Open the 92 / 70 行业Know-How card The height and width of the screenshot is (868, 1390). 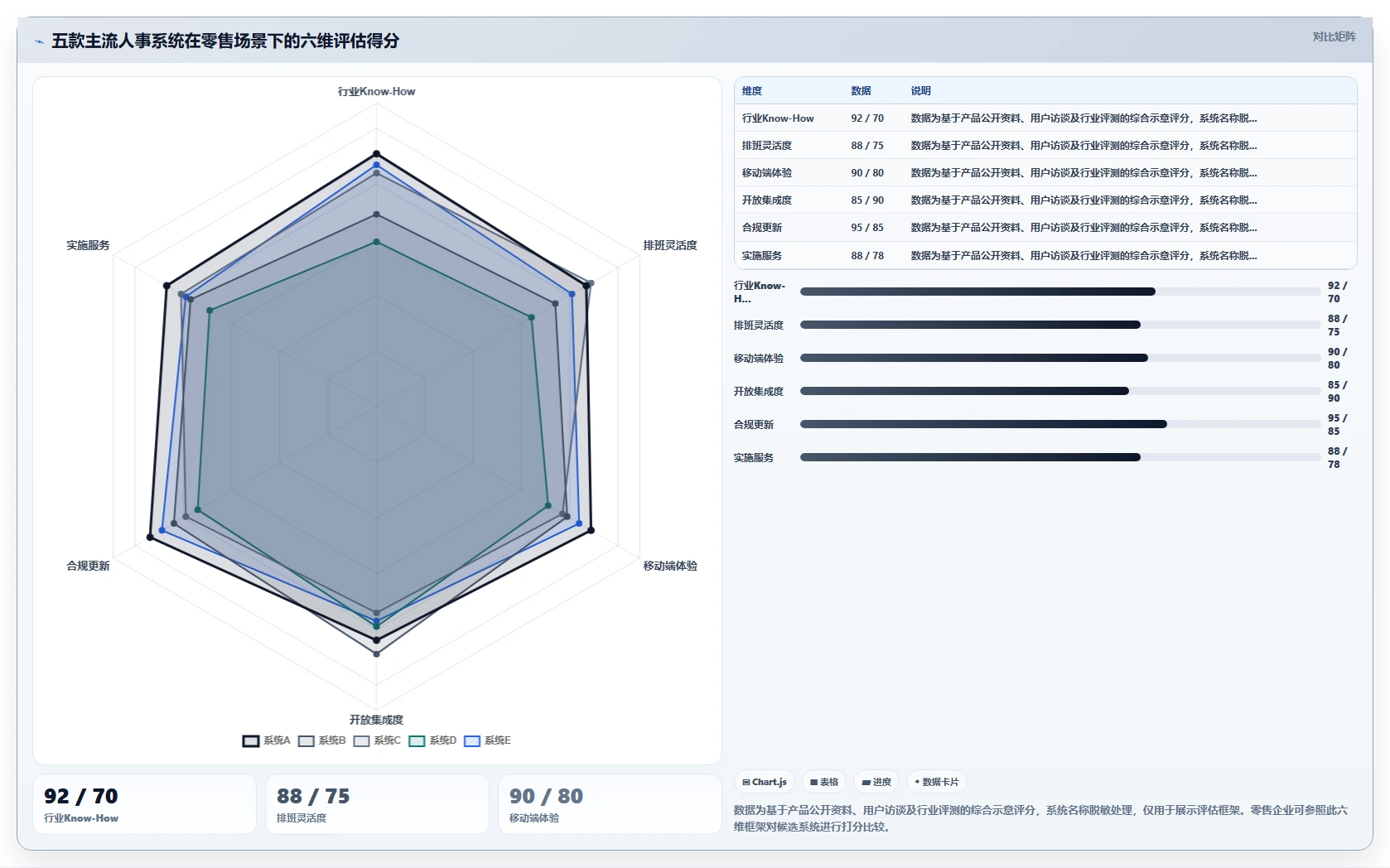pos(144,804)
